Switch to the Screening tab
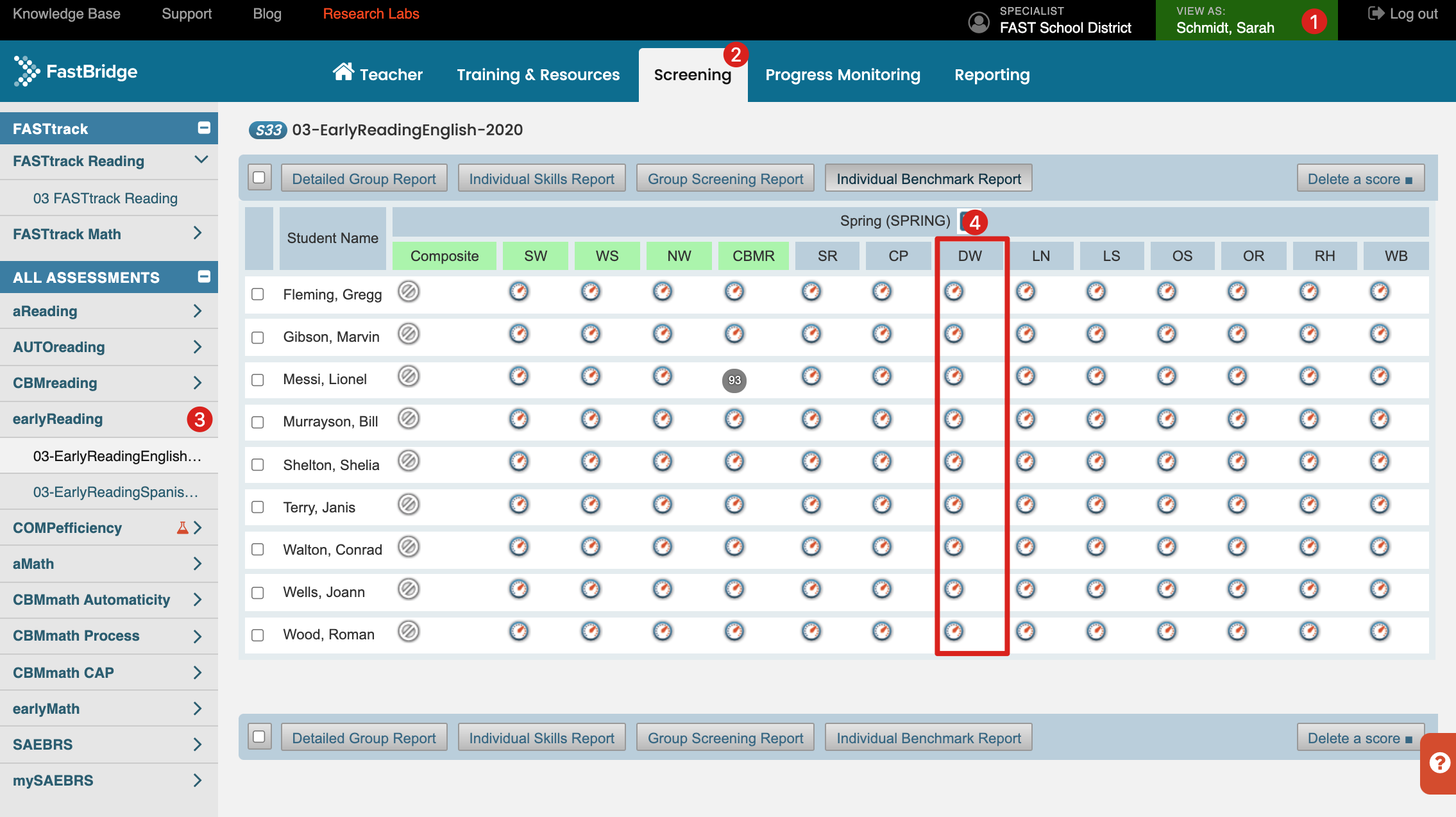The image size is (1456, 817). [693, 75]
